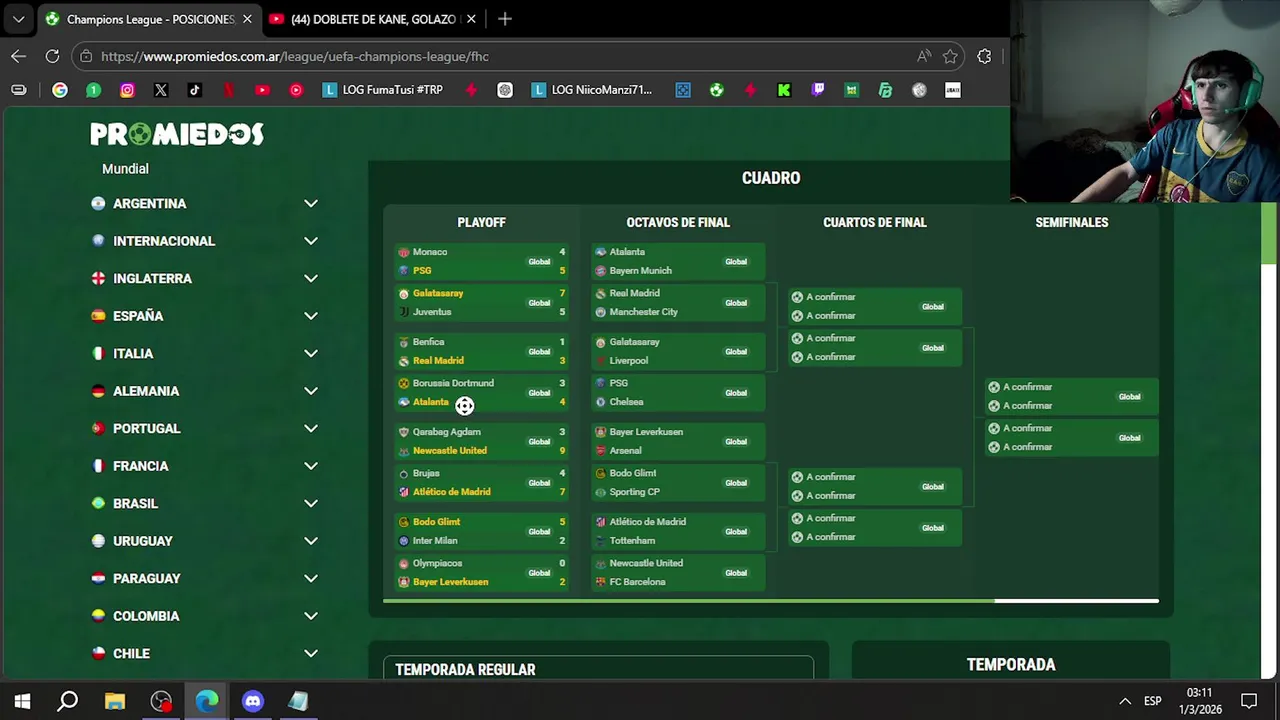Open a new browser tab with plus
Screen dimensions: 1280x720
[x=505, y=19]
